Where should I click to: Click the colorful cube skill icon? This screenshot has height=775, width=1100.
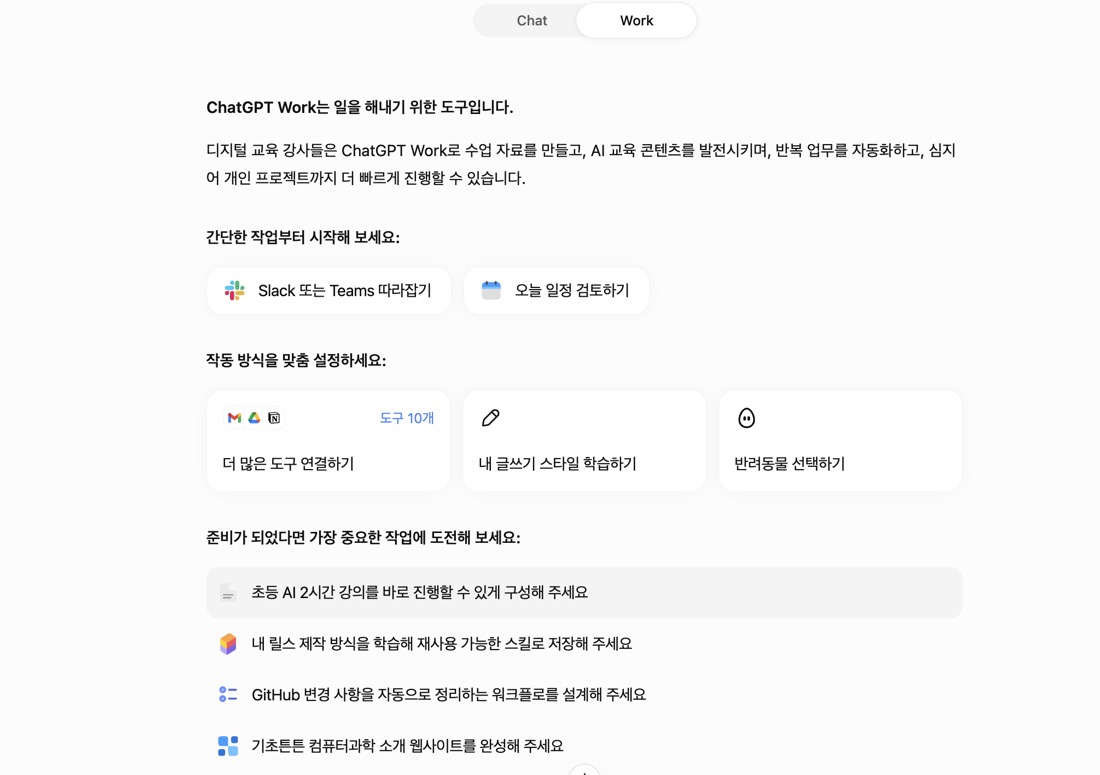click(228, 644)
